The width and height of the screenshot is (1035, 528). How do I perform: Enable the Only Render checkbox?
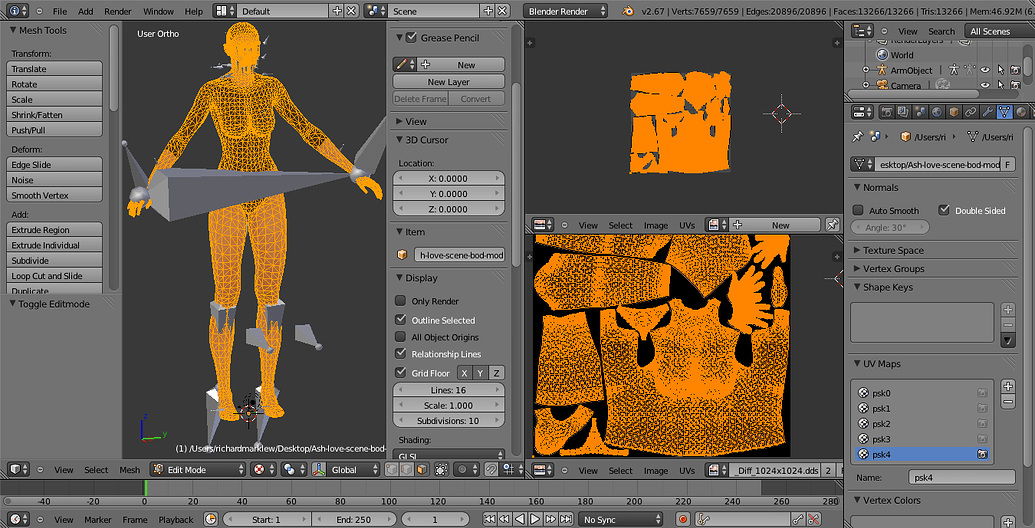pos(400,301)
